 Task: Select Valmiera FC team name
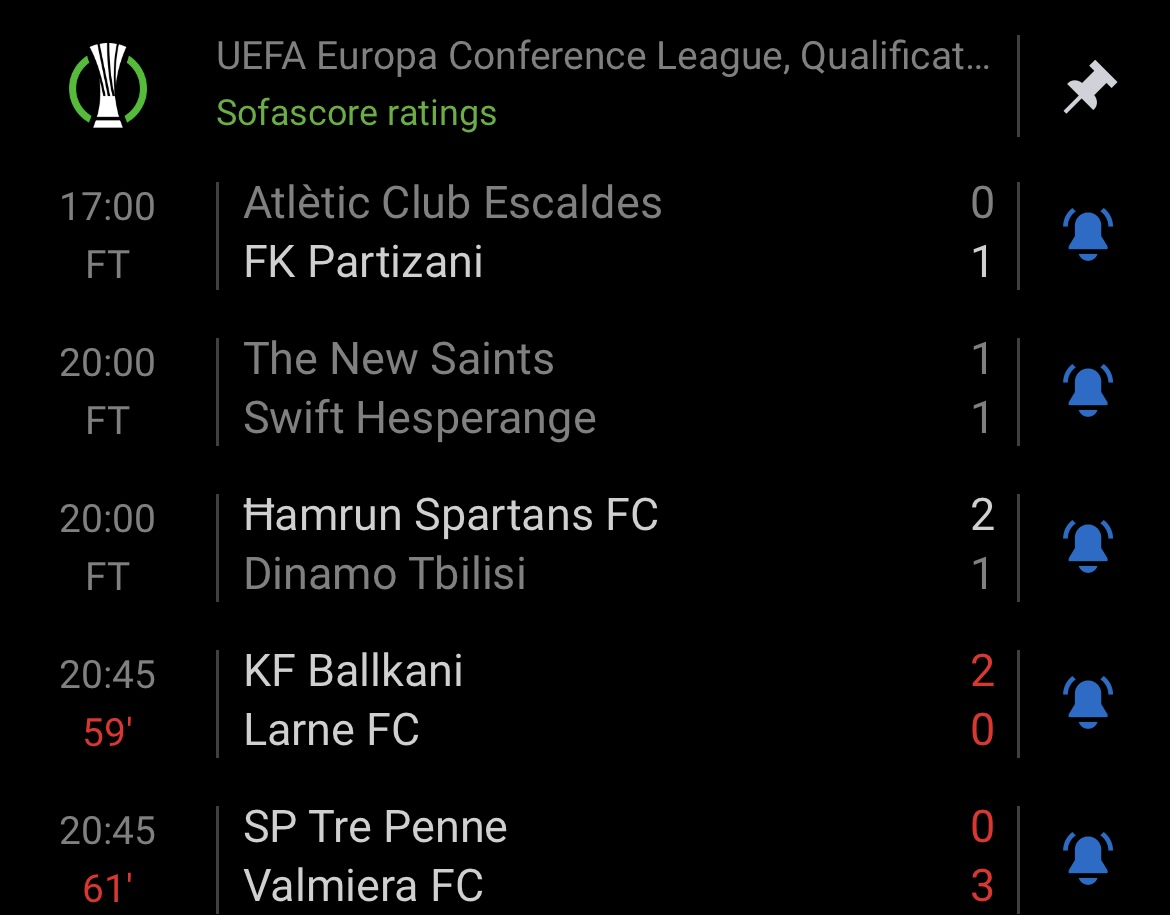(x=363, y=886)
